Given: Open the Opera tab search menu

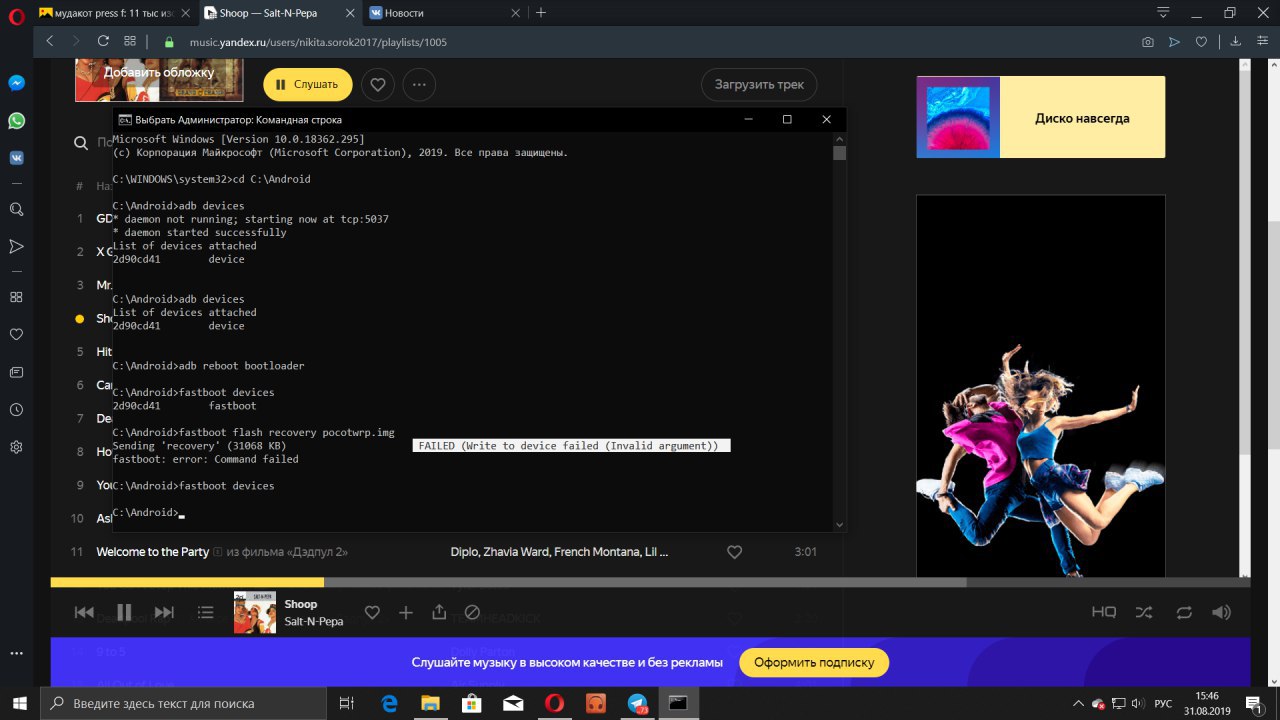Looking at the screenshot, I should pyautogui.click(x=1163, y=13).
